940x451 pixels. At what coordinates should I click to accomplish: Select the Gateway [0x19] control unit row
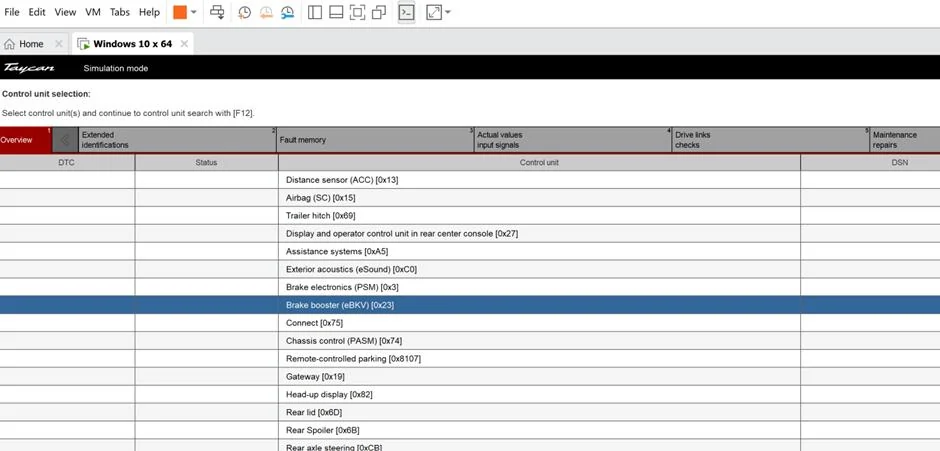coord(470,377)
